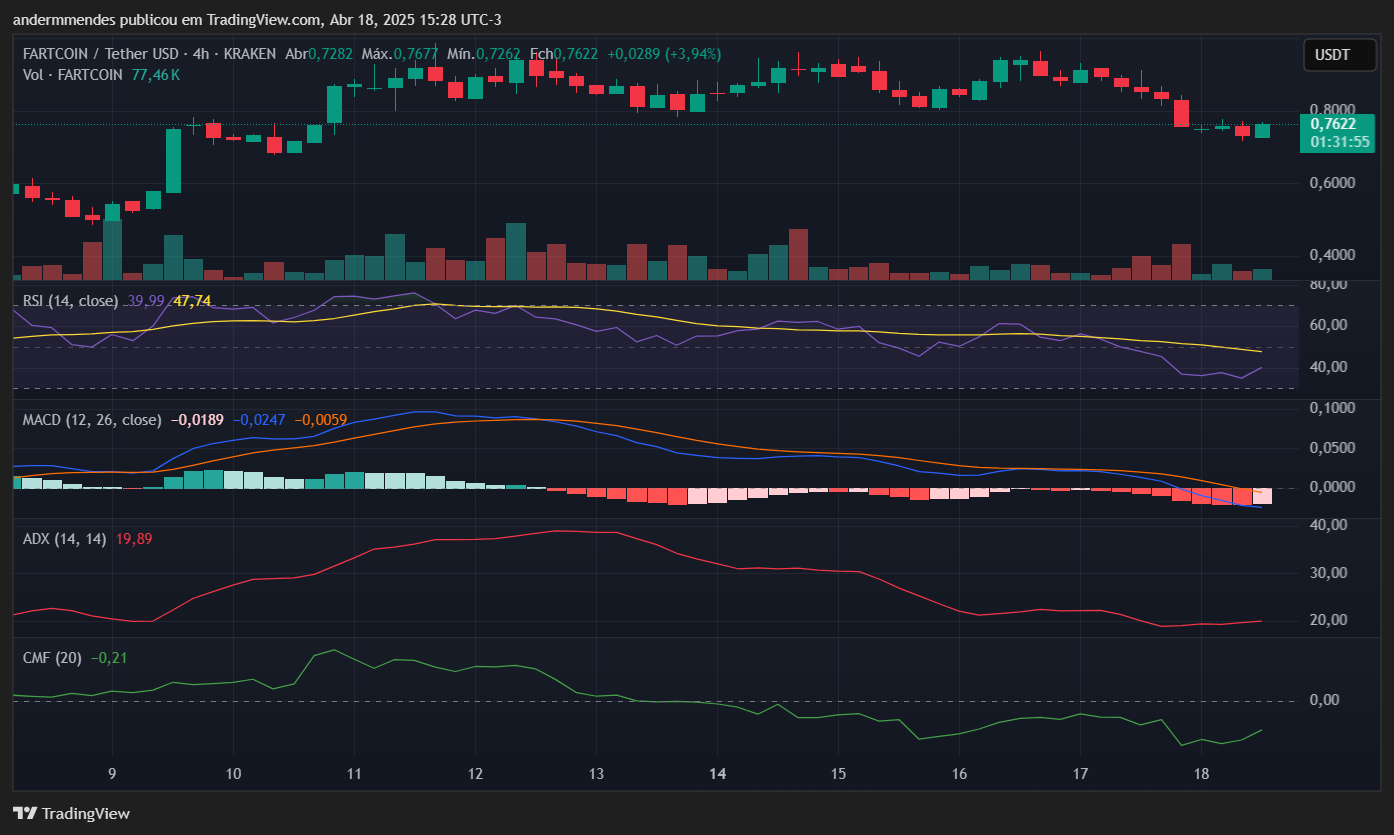The height and width of the screenshot is (835, 1394).
Task: Click date 14 on the time axis
Action: click(x=717, y=774)
